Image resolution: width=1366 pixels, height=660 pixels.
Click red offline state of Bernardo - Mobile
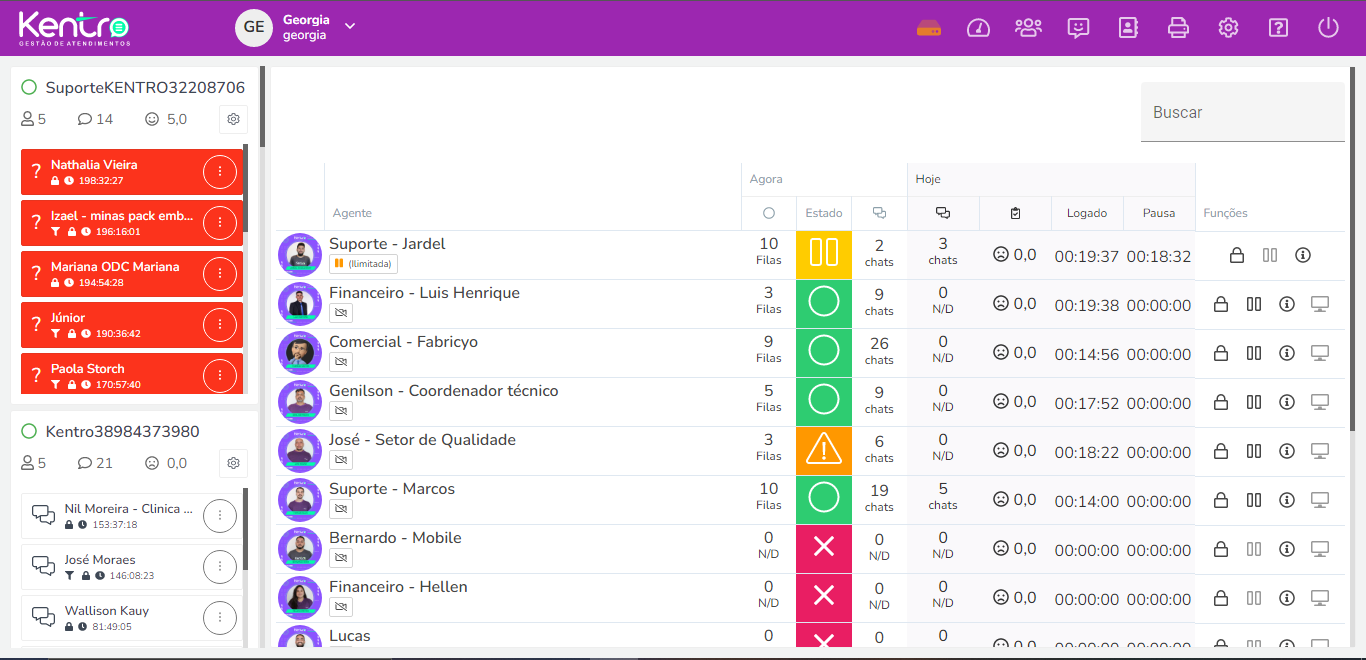824,549
